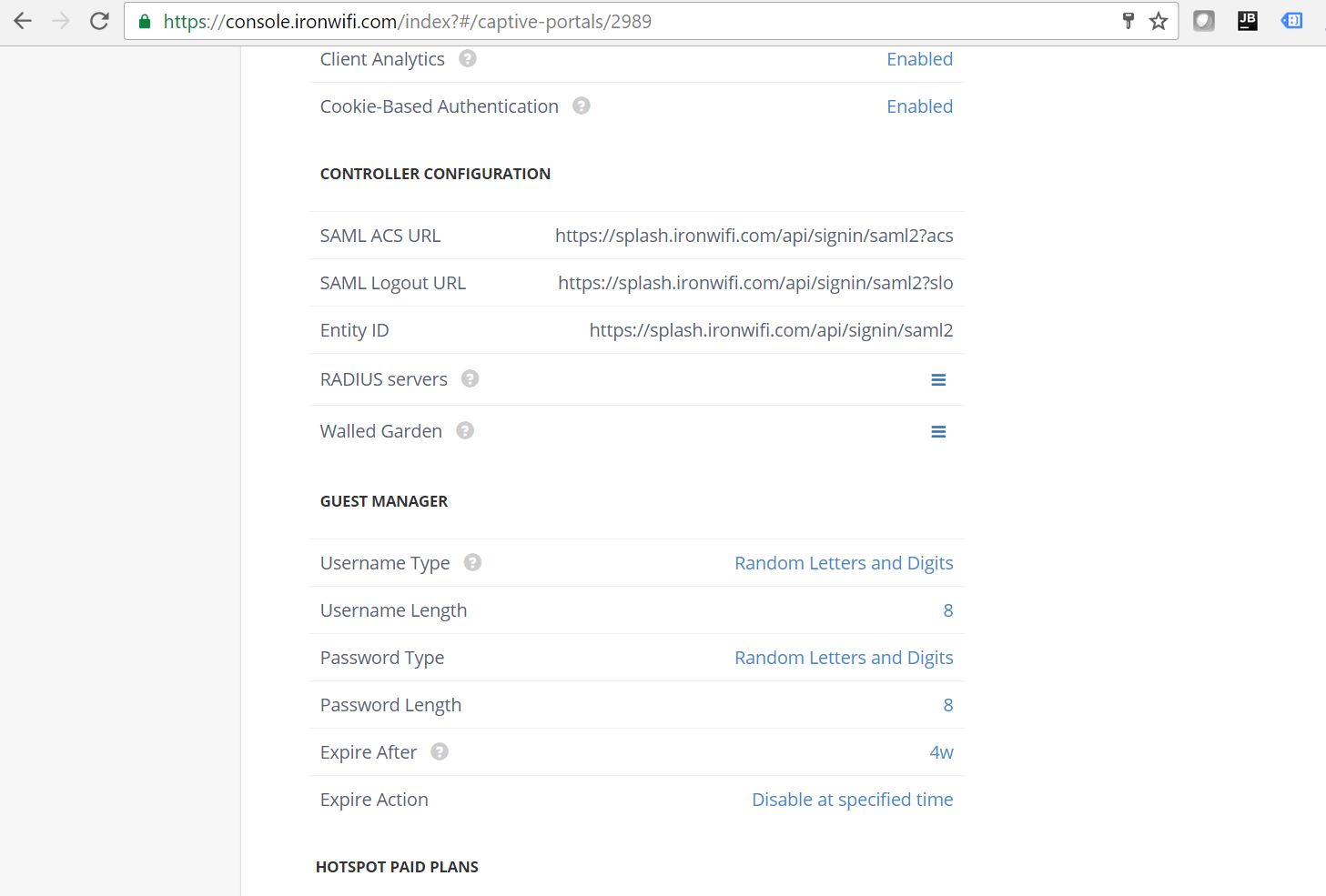Image resolution: width=1326 pixels, height=896 pixels.
Task: Click the Expire After help icon
Action: click(439, 751)
